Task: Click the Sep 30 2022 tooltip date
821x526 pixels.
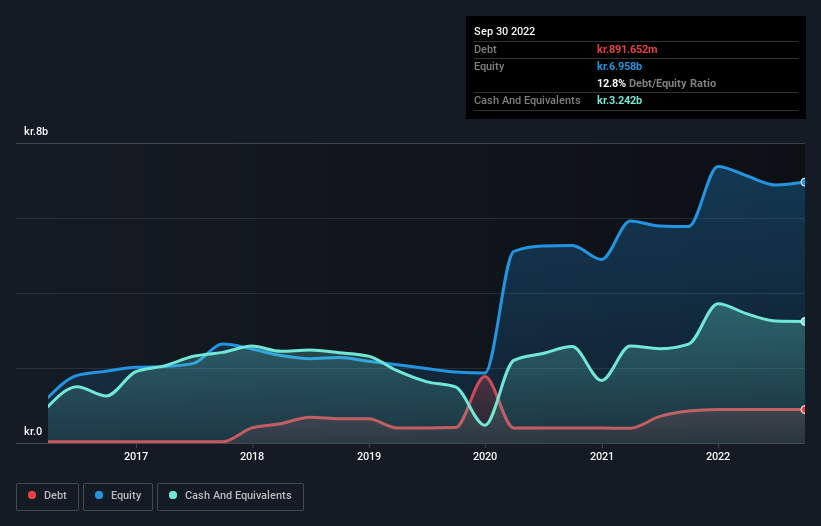Action: click(x=504, y=31)
